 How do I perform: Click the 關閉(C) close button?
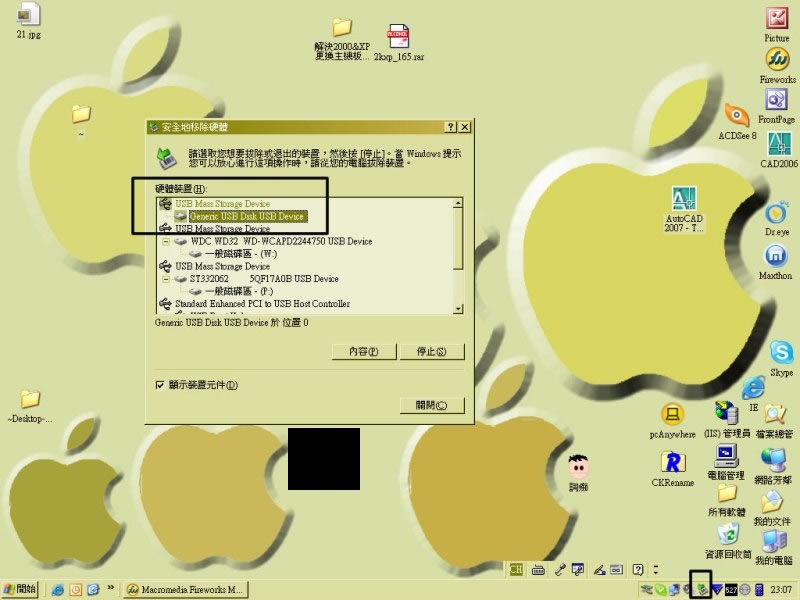[x=432, y=406]
